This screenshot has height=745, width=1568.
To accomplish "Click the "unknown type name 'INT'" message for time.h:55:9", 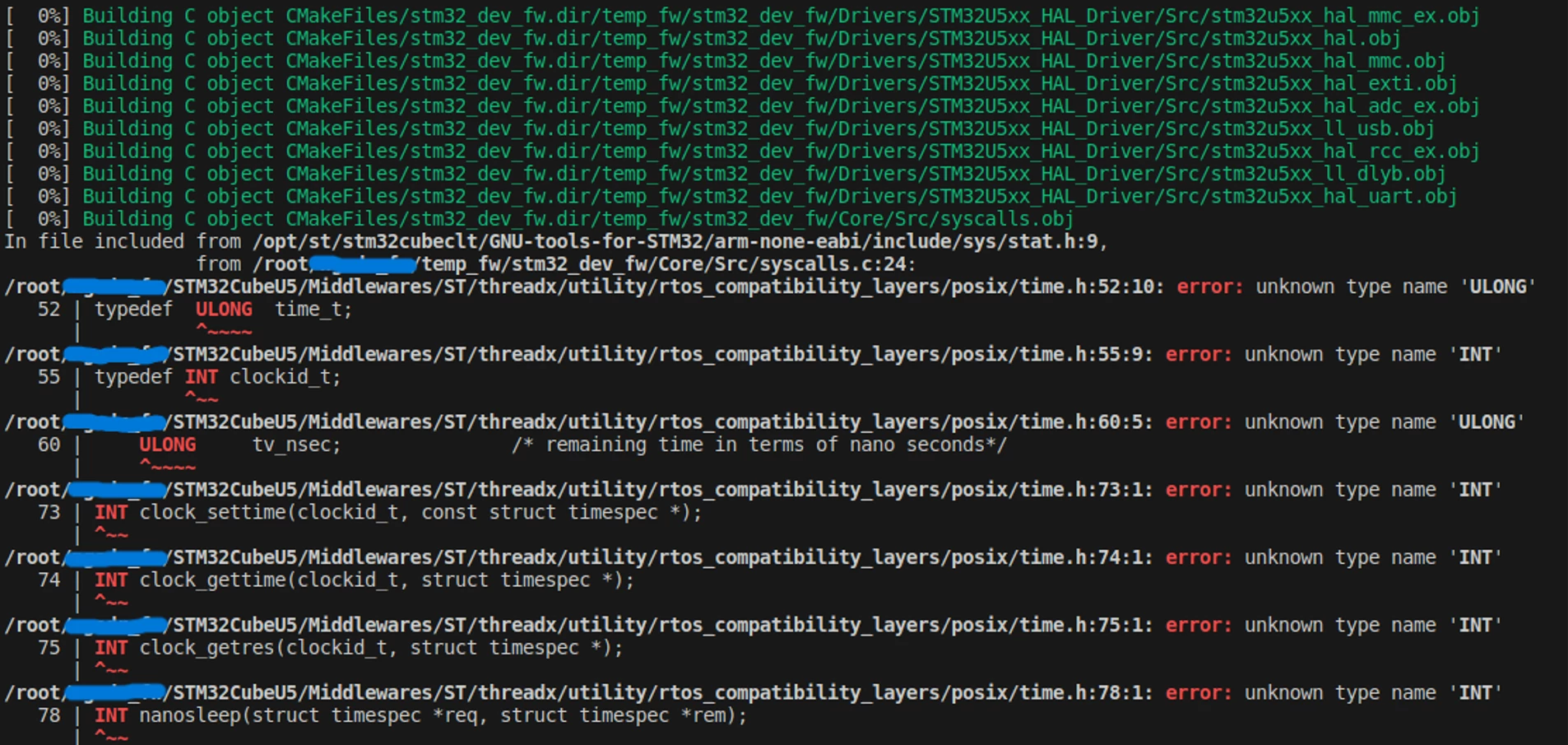I will coord(1373,355).
